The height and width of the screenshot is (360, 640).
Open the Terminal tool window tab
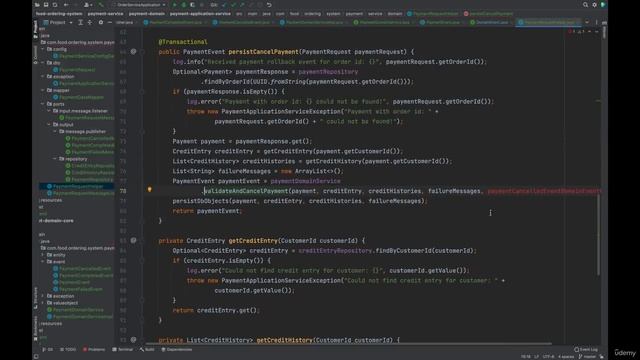click(x=122, y=349)
